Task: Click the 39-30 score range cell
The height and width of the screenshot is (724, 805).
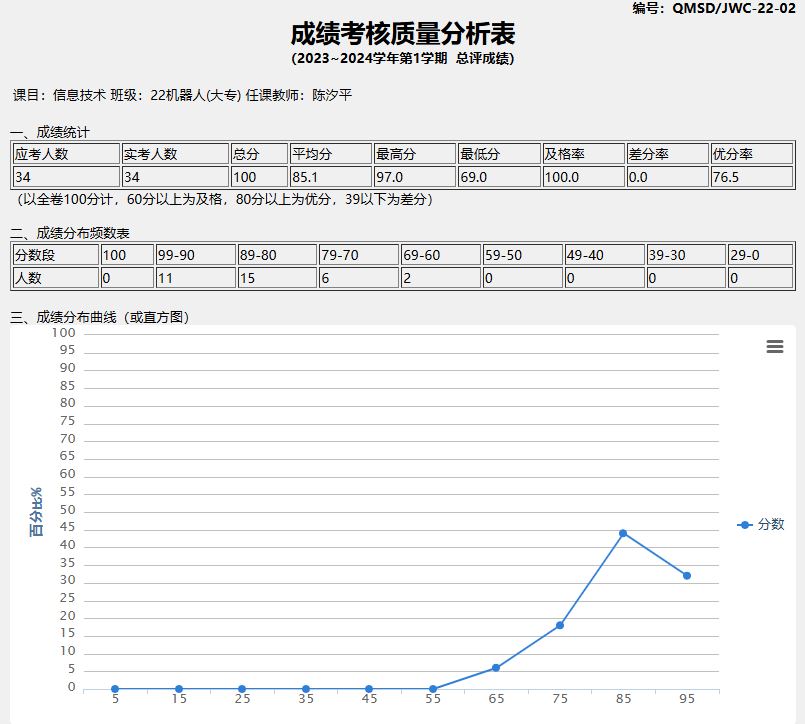Action: tap(686, 255)
